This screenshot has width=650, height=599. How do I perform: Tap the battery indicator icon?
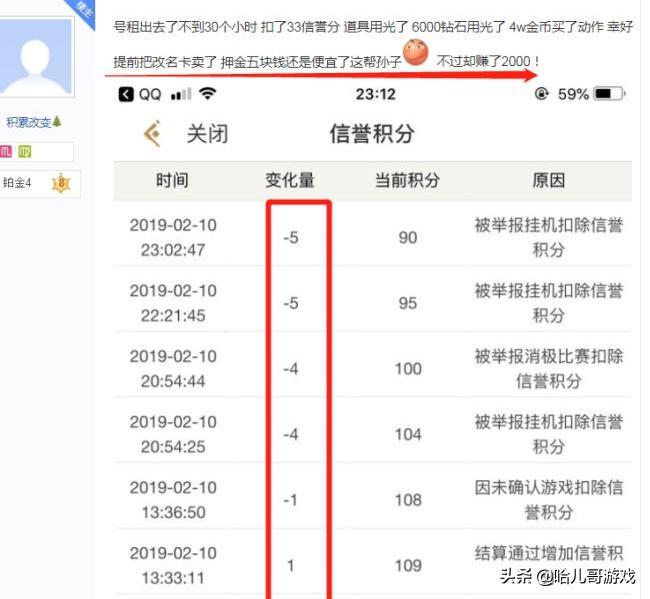pyautogui.click(x=610, y=94)
